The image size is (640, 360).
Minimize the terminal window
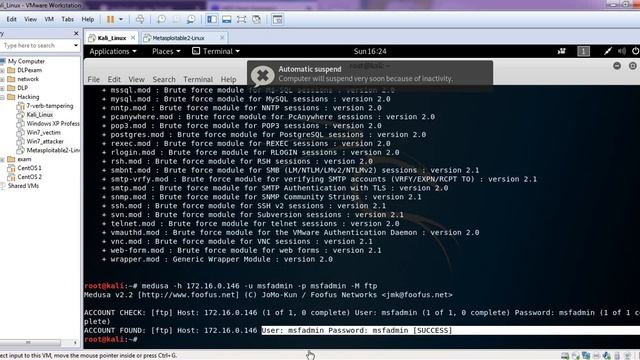click(x=617, y=66)
